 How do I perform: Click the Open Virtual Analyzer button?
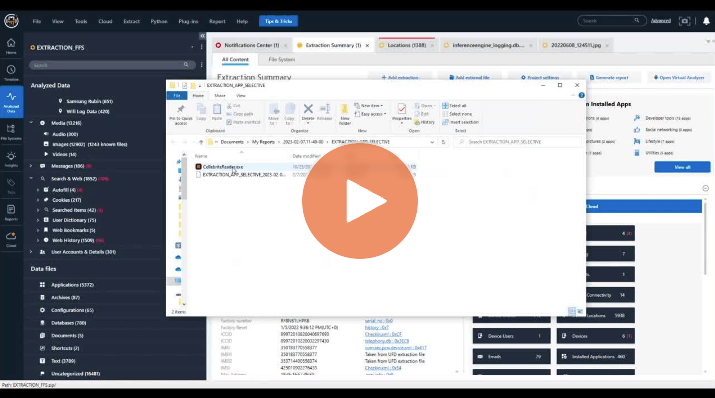pos(679,78)
